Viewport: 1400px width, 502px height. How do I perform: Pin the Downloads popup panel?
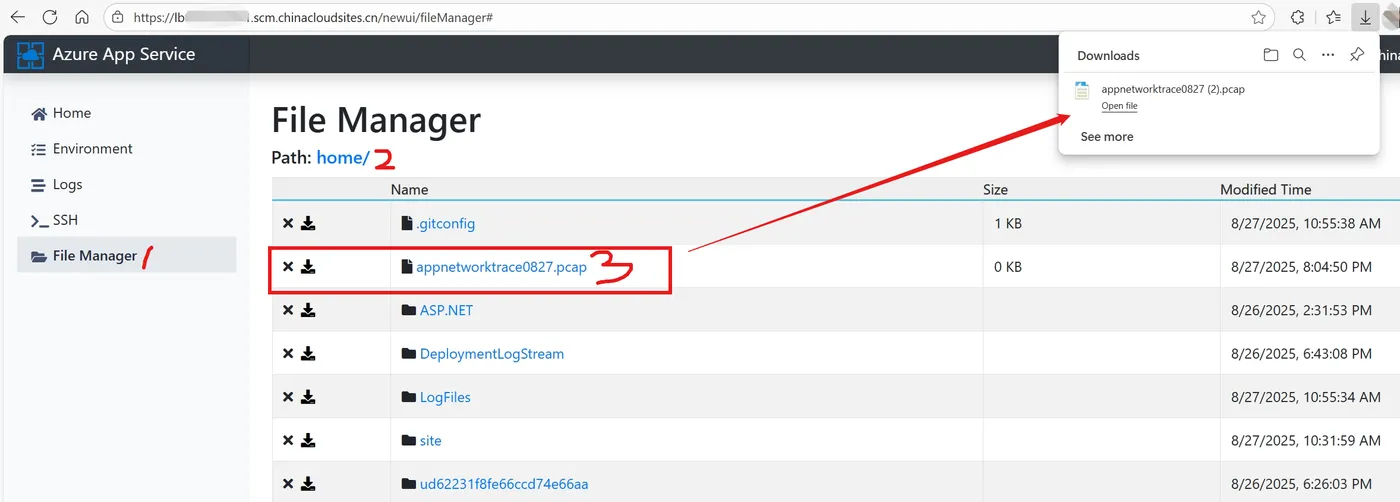point(1356,55)
